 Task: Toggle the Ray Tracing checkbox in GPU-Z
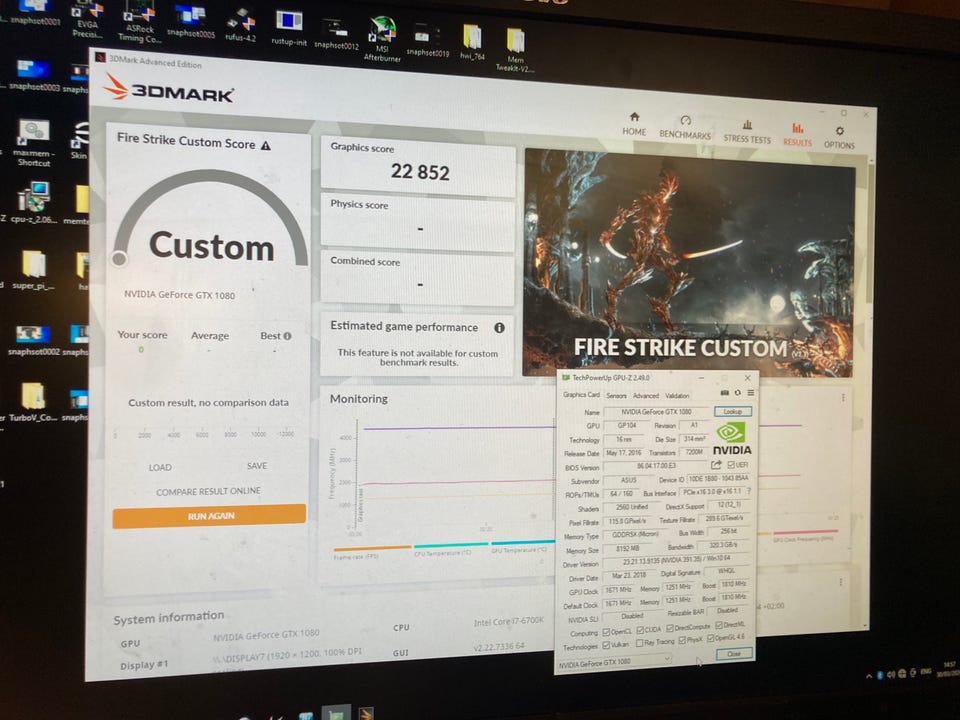click(x=640, y=643)
